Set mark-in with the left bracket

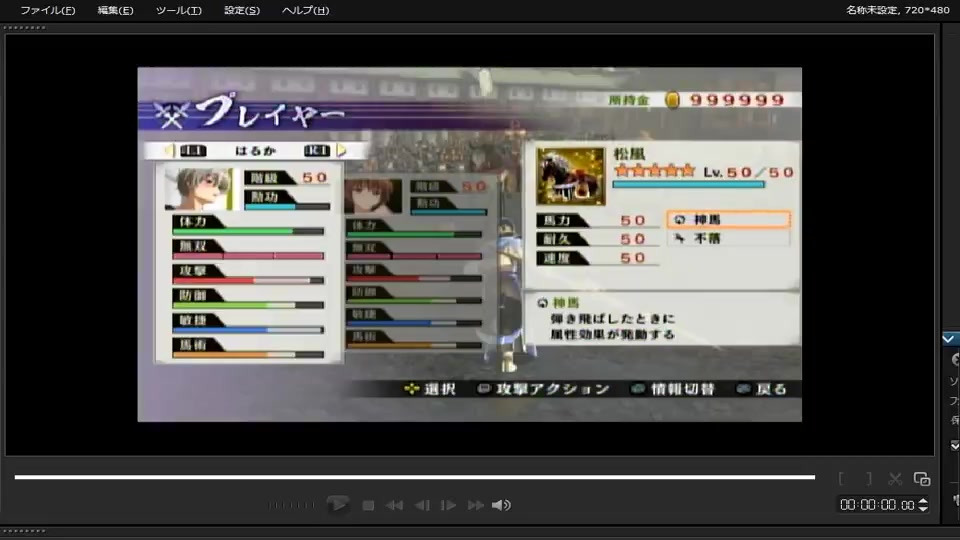842,479
